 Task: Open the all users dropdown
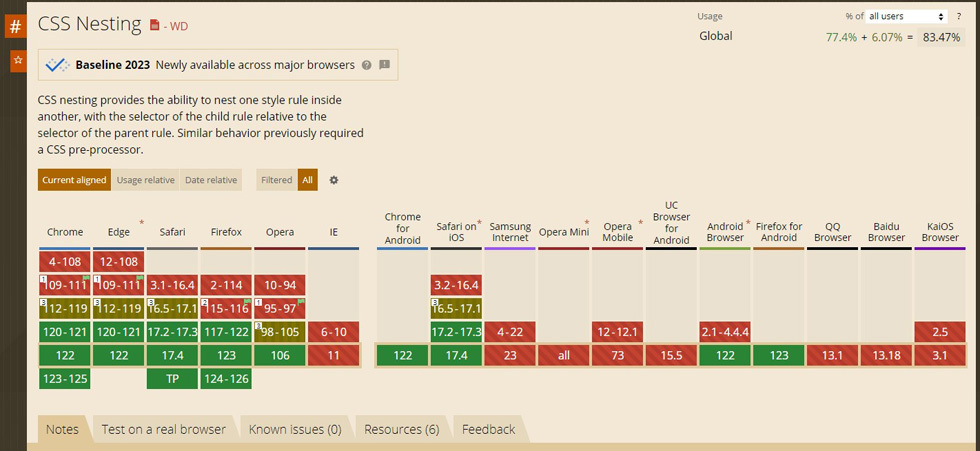(907, 16)
